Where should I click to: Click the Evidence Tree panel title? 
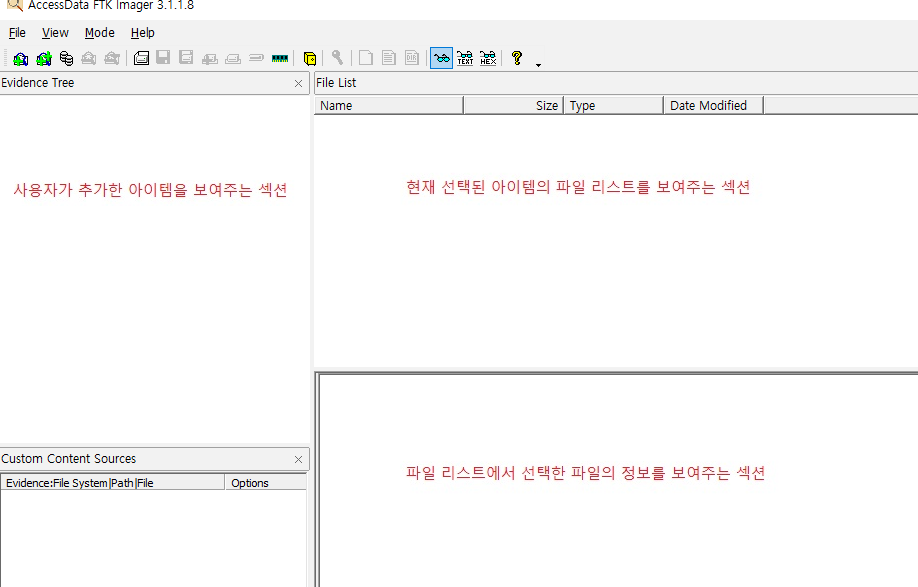pyautogui.click(x=37, y=83)
